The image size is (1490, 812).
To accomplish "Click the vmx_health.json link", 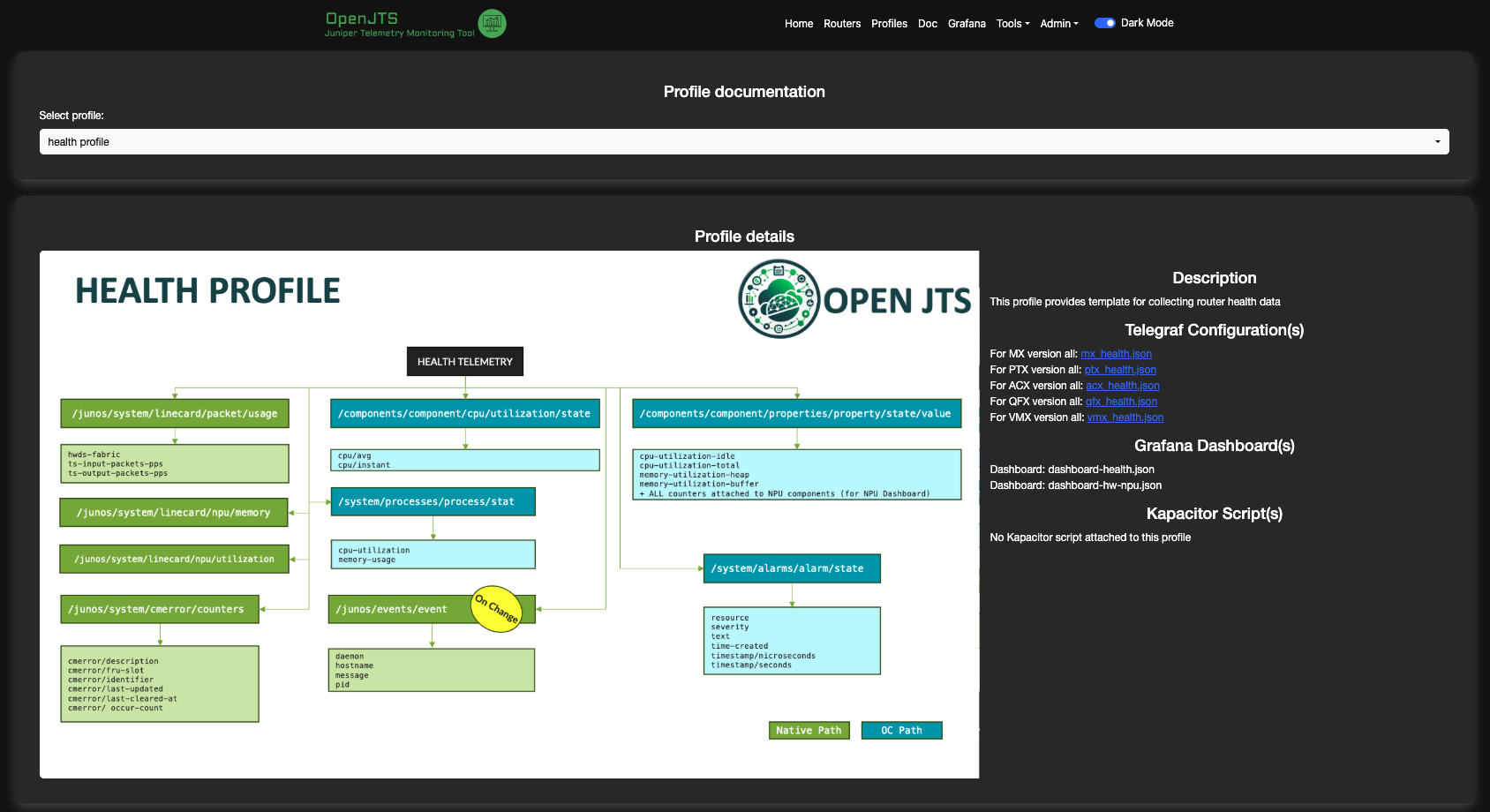I will click(x=1125, y=417).
